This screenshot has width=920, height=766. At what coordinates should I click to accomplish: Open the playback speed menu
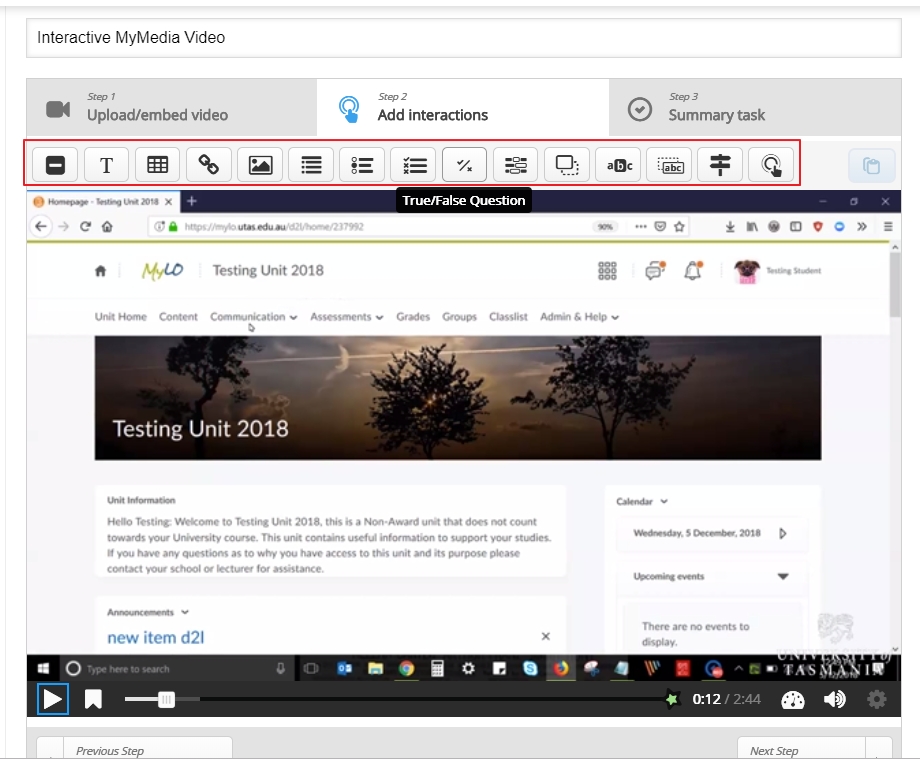point(793,699)
